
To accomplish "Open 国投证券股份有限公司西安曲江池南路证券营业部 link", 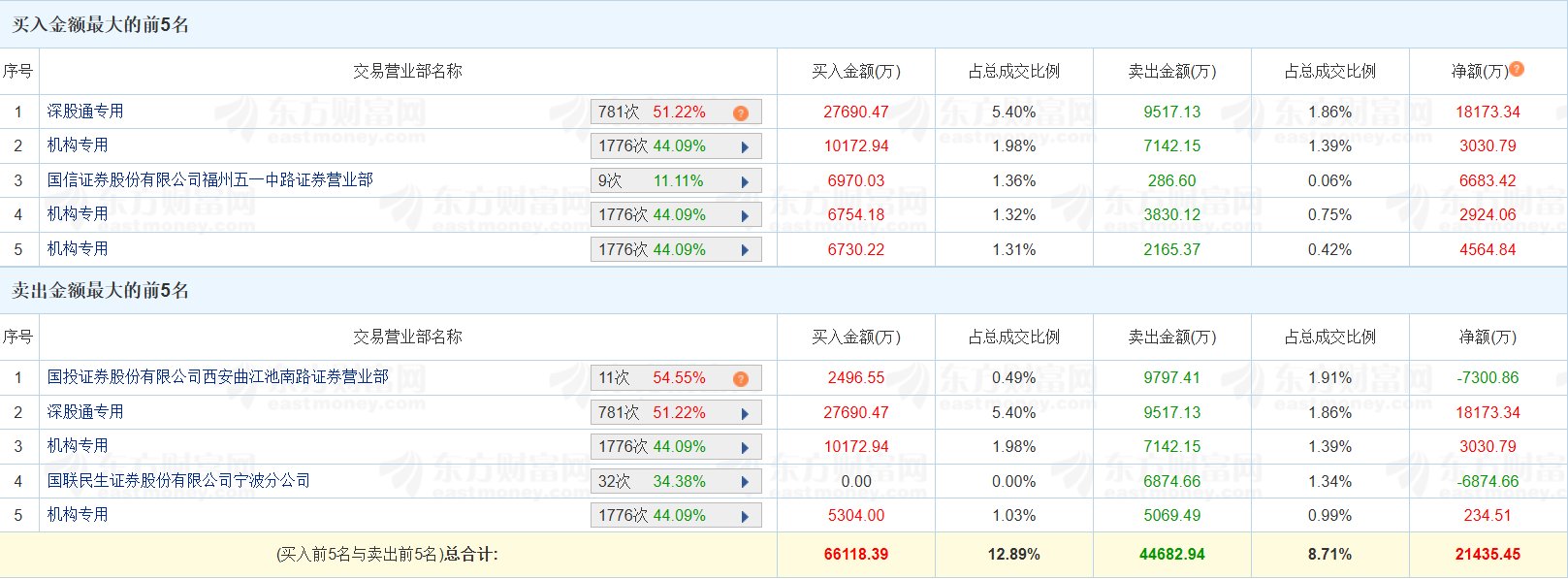I will [x=217, y=376].
